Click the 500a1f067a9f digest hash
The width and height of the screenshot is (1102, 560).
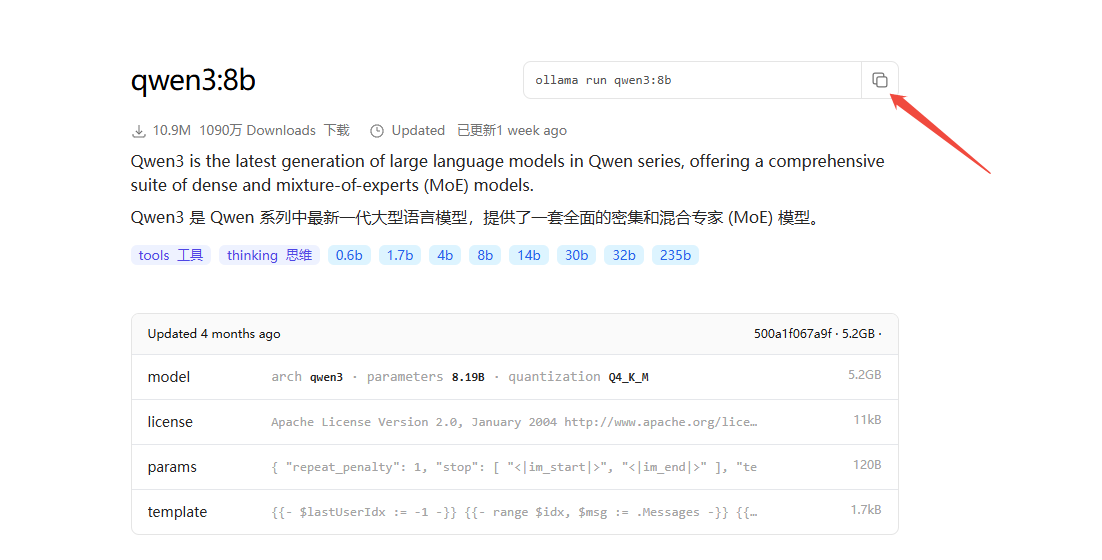pos(792,334)
